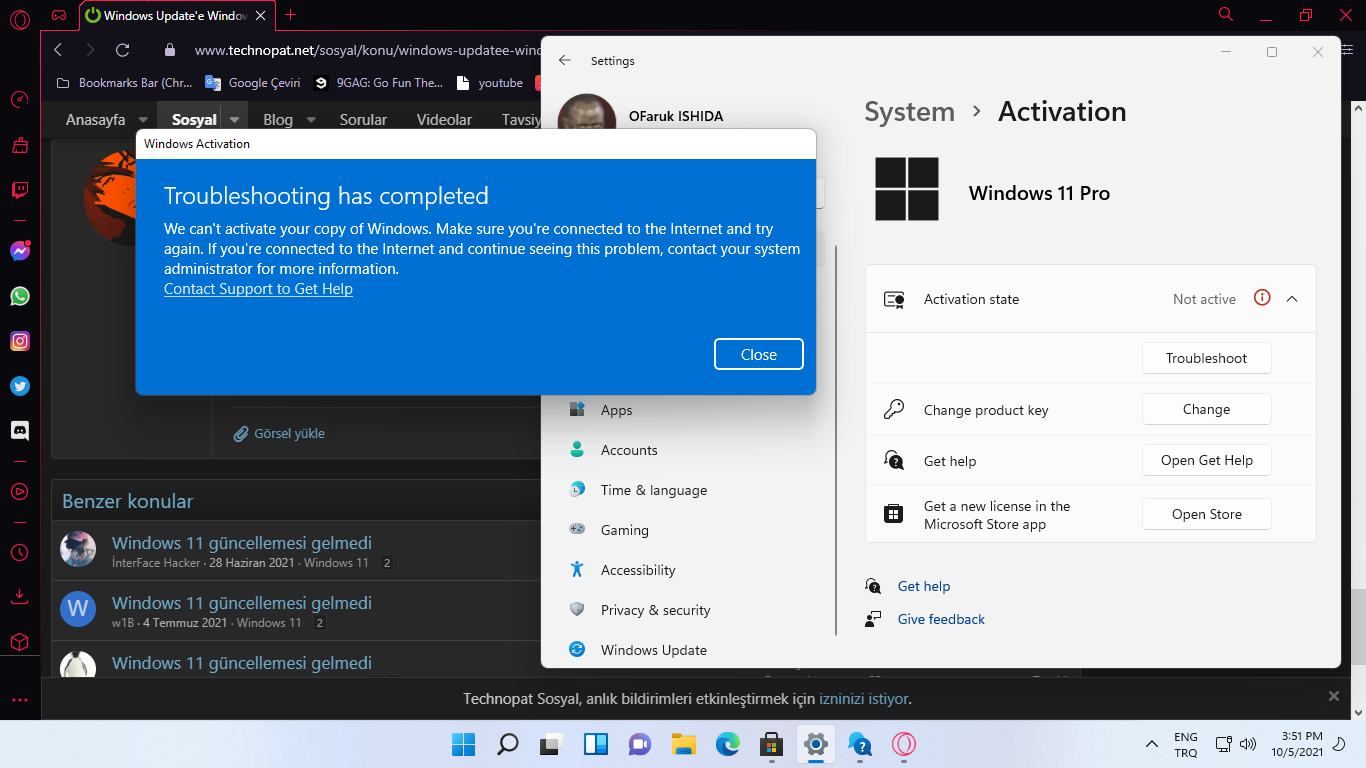Click the Open Store button
This screenshot has height=768, width=1366.
point(1206,514)
